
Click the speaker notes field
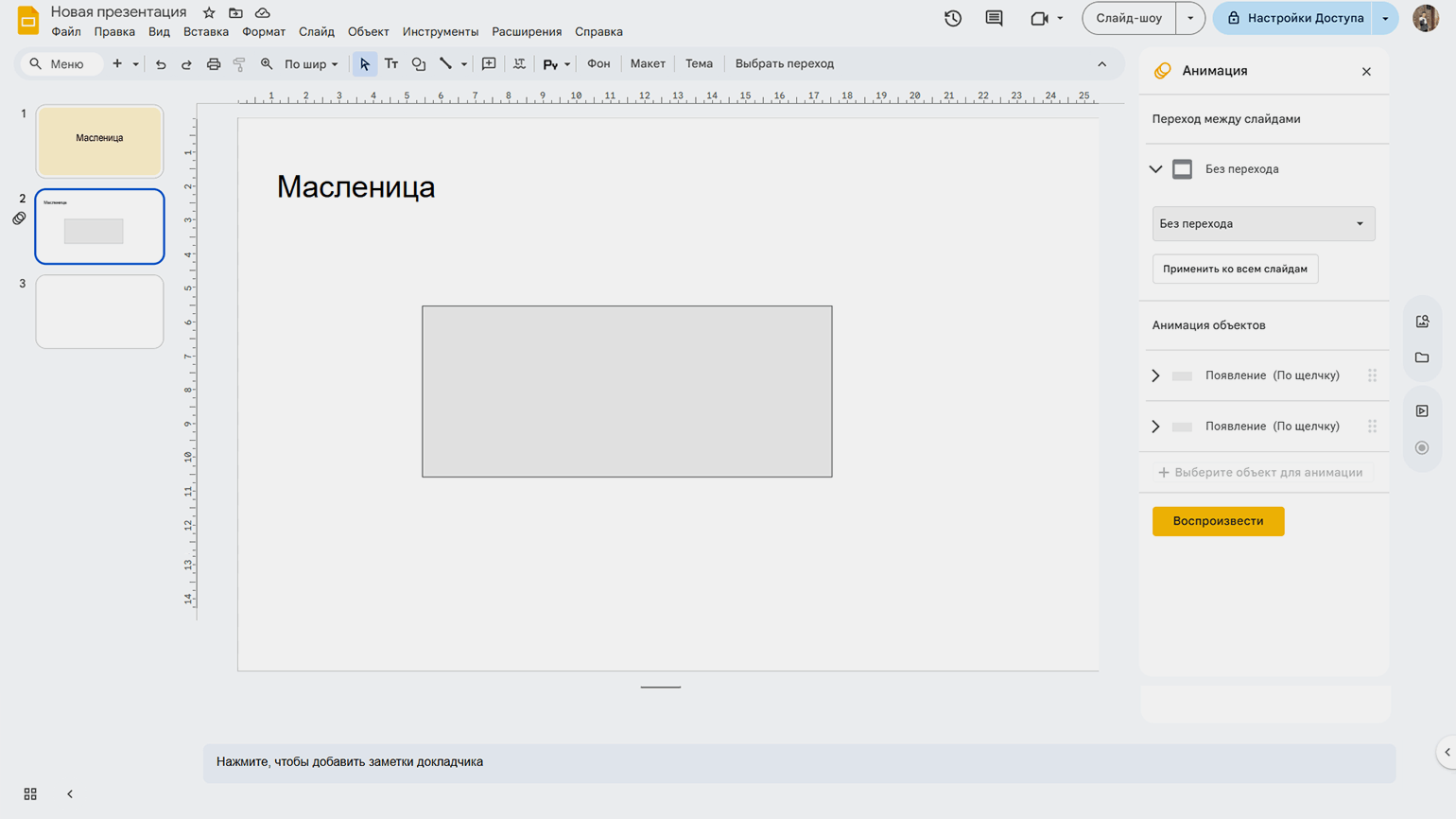pyautogui.click(x=799, y=762)
